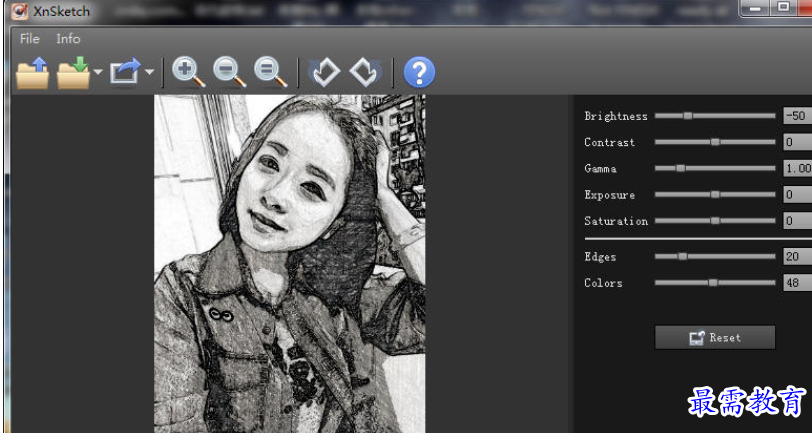Zoom in with the plus magnifier
The height and width of the screenshot is (433, 812).
[188, 73]
